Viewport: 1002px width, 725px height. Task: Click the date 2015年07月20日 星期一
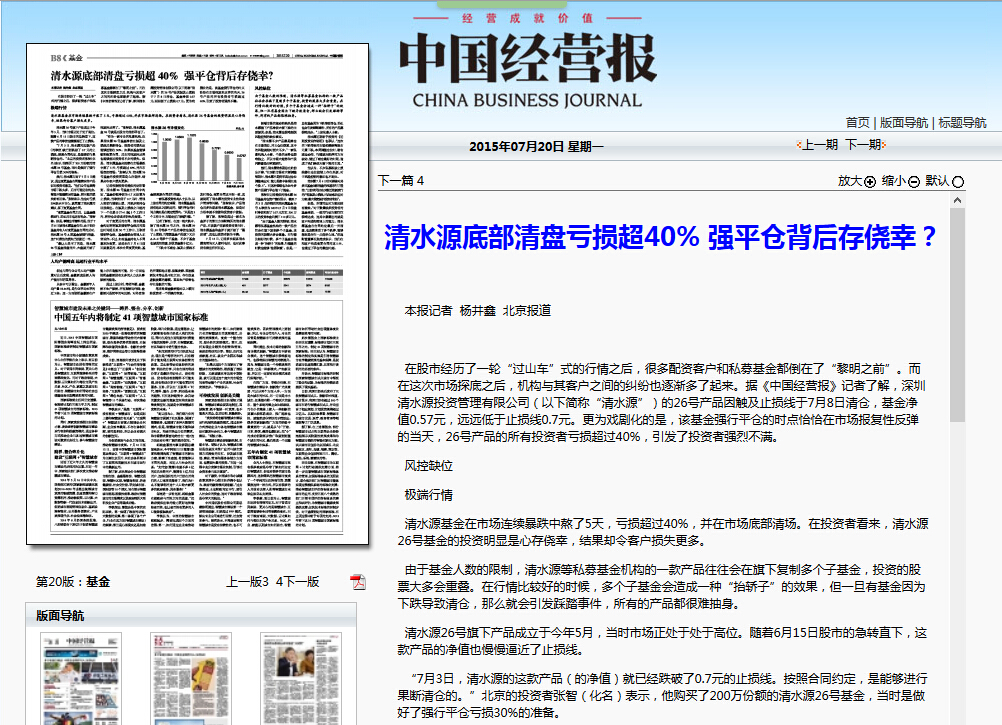click(536, 147)
